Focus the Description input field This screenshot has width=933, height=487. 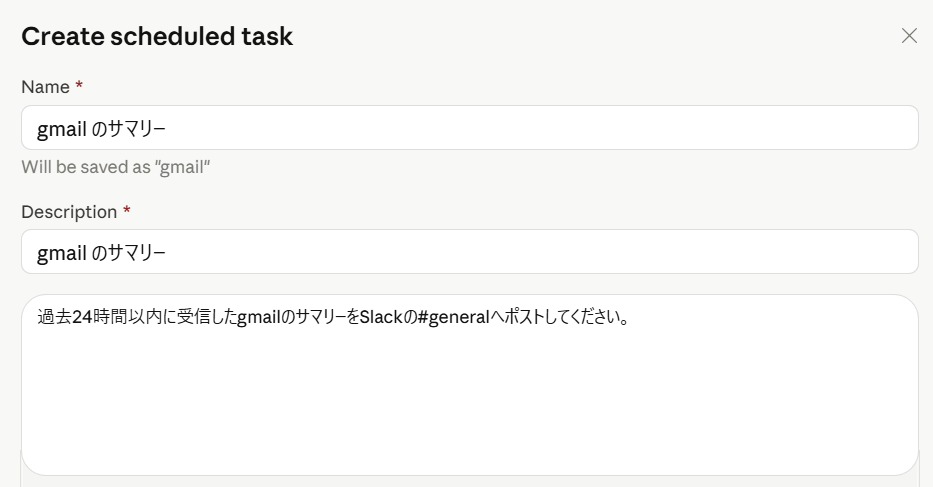[469, 252]
